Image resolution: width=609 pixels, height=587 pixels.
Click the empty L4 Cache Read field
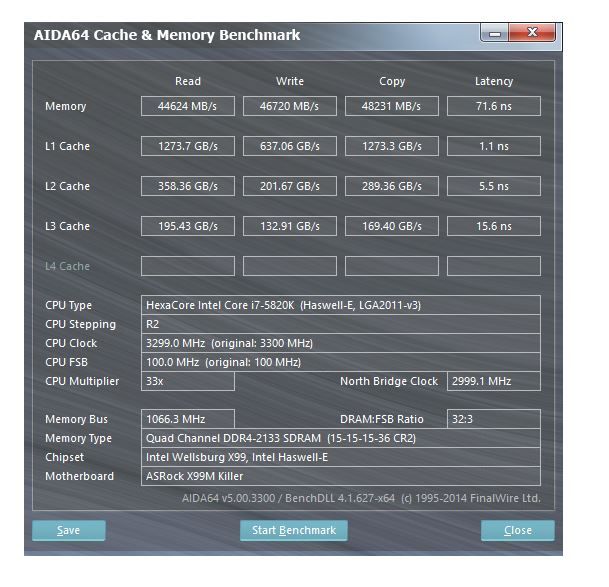[188, 266]
